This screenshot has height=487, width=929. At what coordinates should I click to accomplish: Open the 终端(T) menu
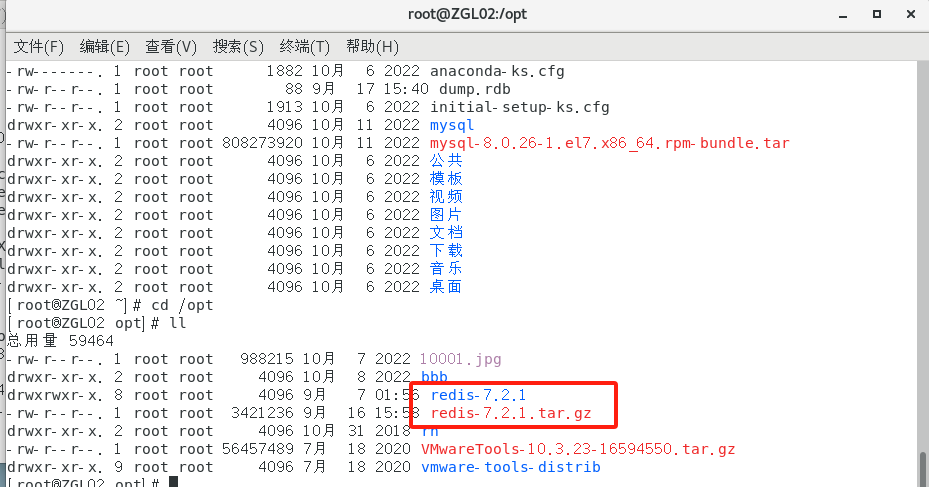pyautogui.click(x=305, y=47)
